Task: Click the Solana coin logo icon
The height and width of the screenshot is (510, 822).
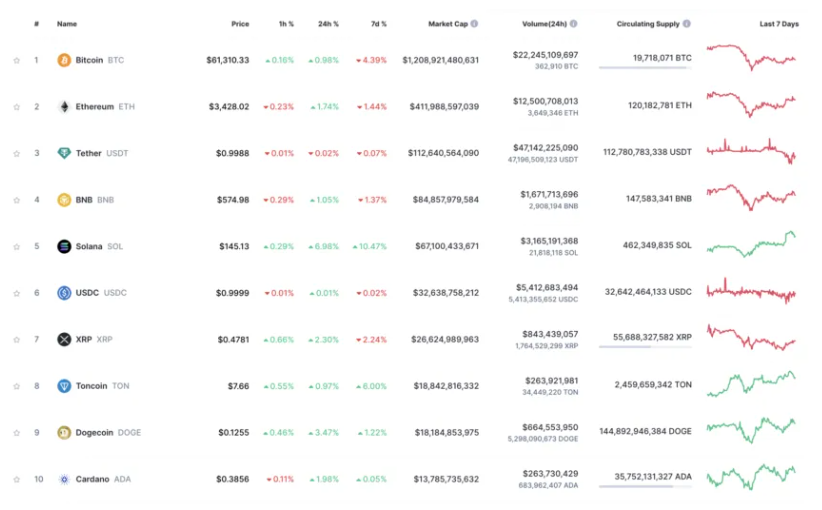Action: 64,246
